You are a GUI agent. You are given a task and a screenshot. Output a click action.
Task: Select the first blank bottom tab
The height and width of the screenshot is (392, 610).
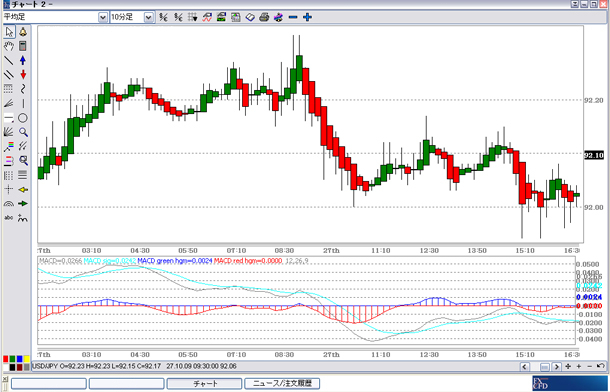click(x=49, y=383)
